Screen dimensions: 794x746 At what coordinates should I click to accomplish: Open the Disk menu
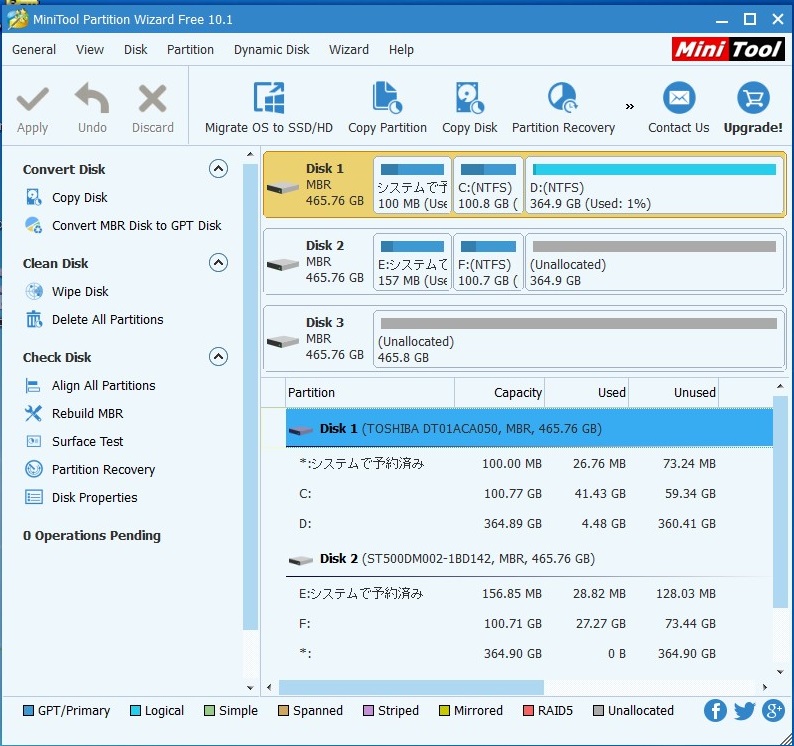pos(136,50)
